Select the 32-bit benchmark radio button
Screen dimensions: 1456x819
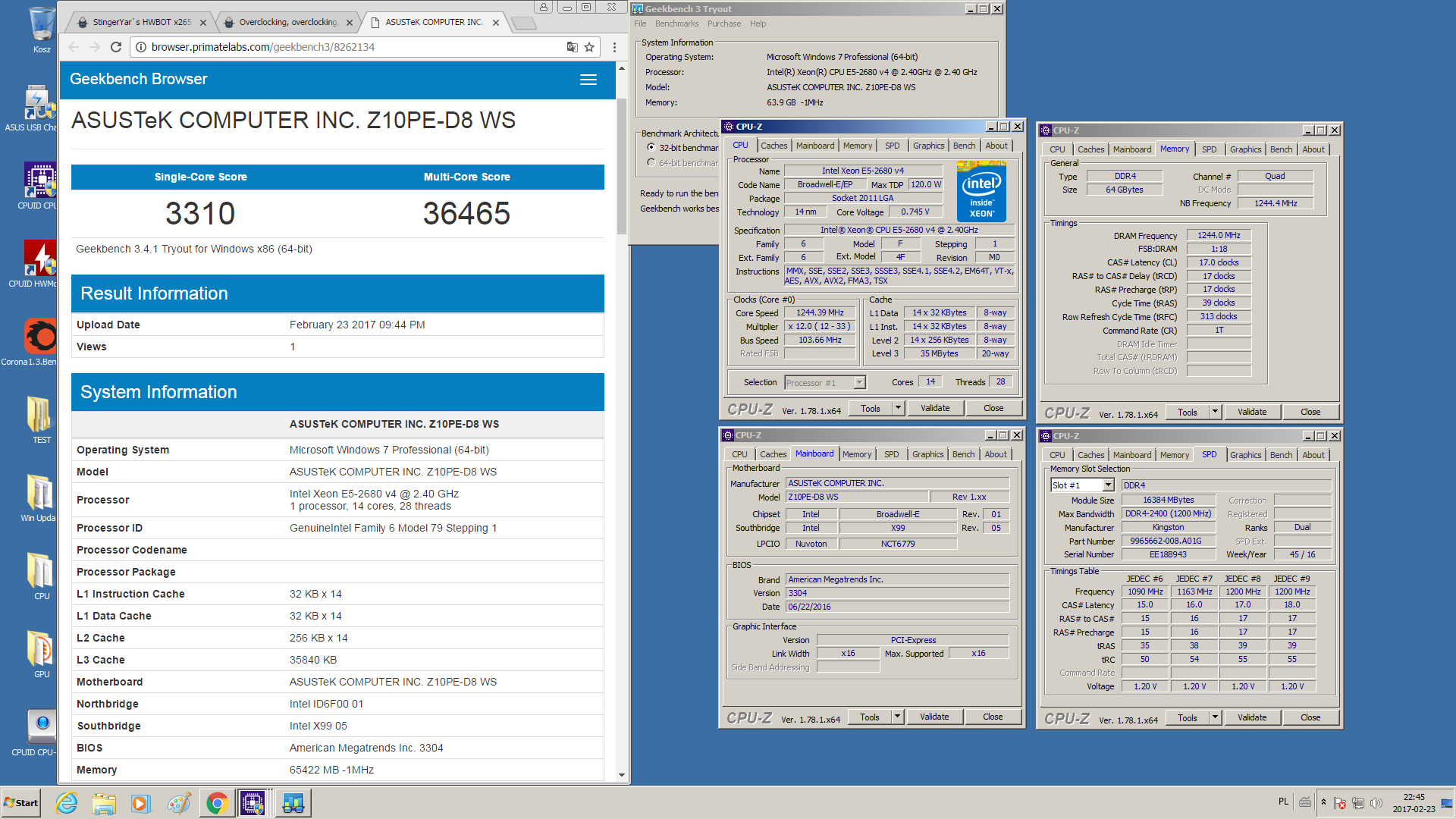(x=651, y=148)
